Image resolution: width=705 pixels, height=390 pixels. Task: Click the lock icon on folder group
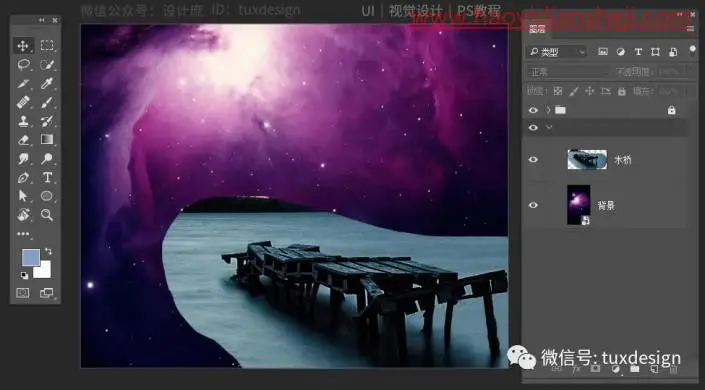click(x=671, y=110)
